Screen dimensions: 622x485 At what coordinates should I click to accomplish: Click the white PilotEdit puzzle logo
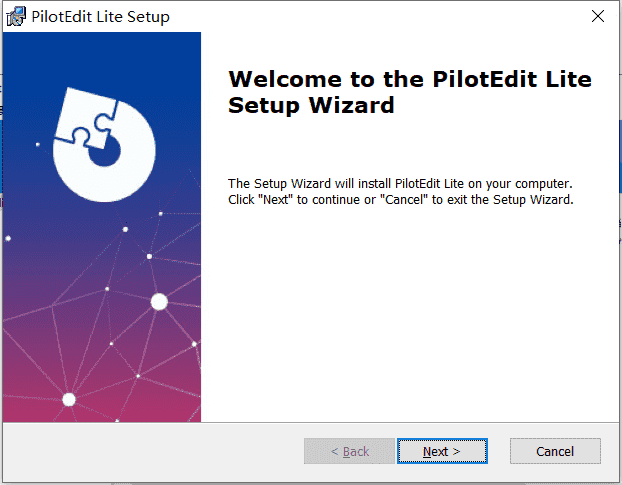[x=104, y=145]
